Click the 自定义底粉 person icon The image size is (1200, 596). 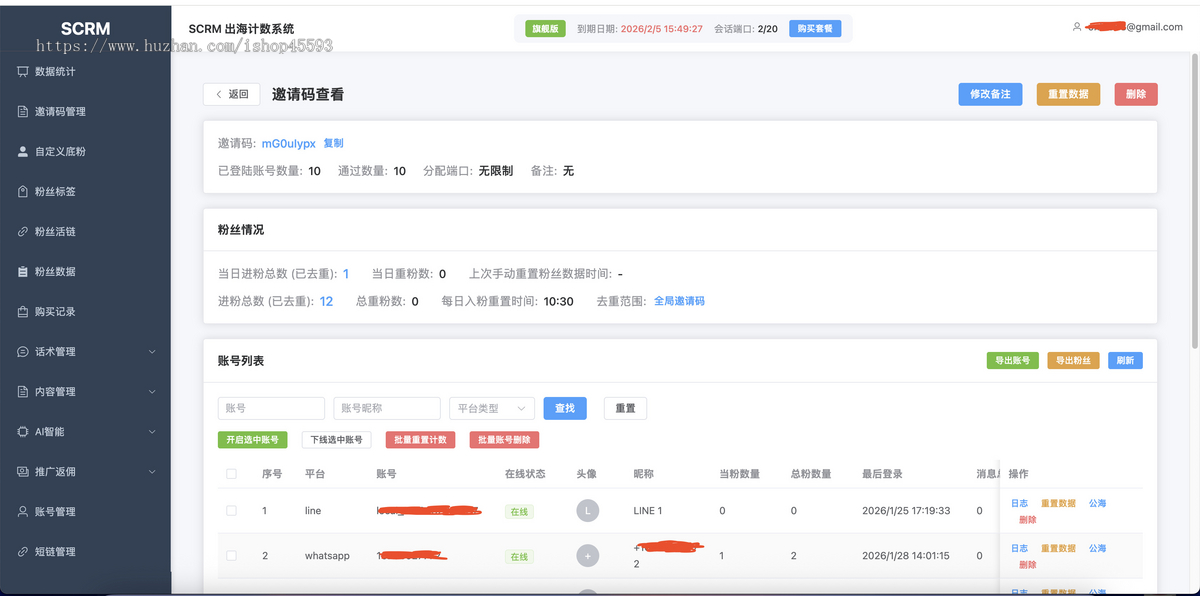point(23,152)
